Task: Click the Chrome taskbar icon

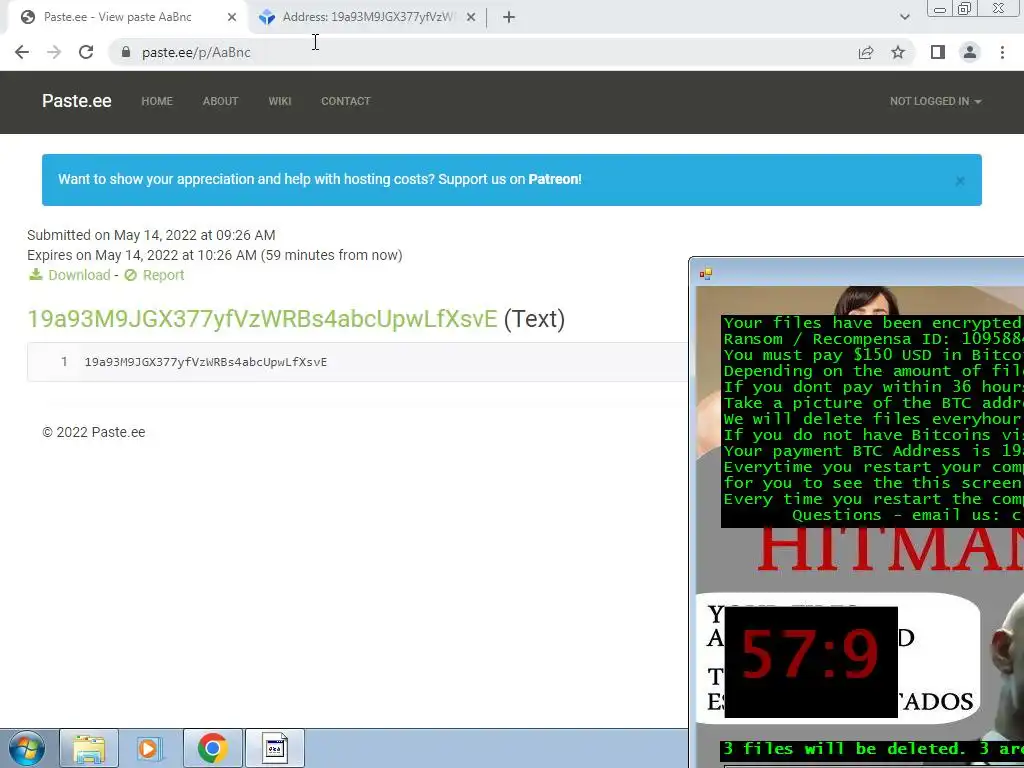Action: click(x=212, y=748)
